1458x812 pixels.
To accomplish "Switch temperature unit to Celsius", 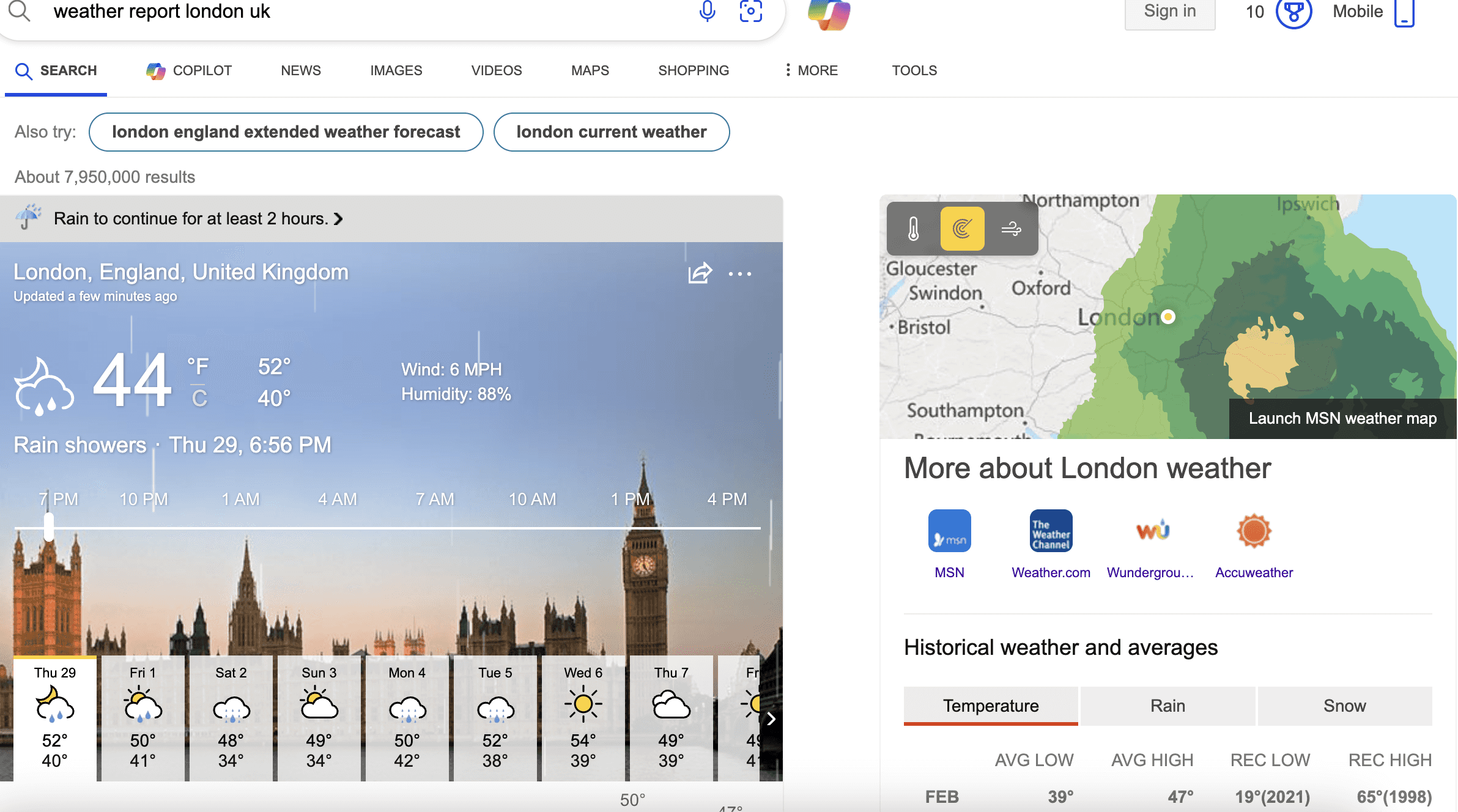I will point(199,399).
